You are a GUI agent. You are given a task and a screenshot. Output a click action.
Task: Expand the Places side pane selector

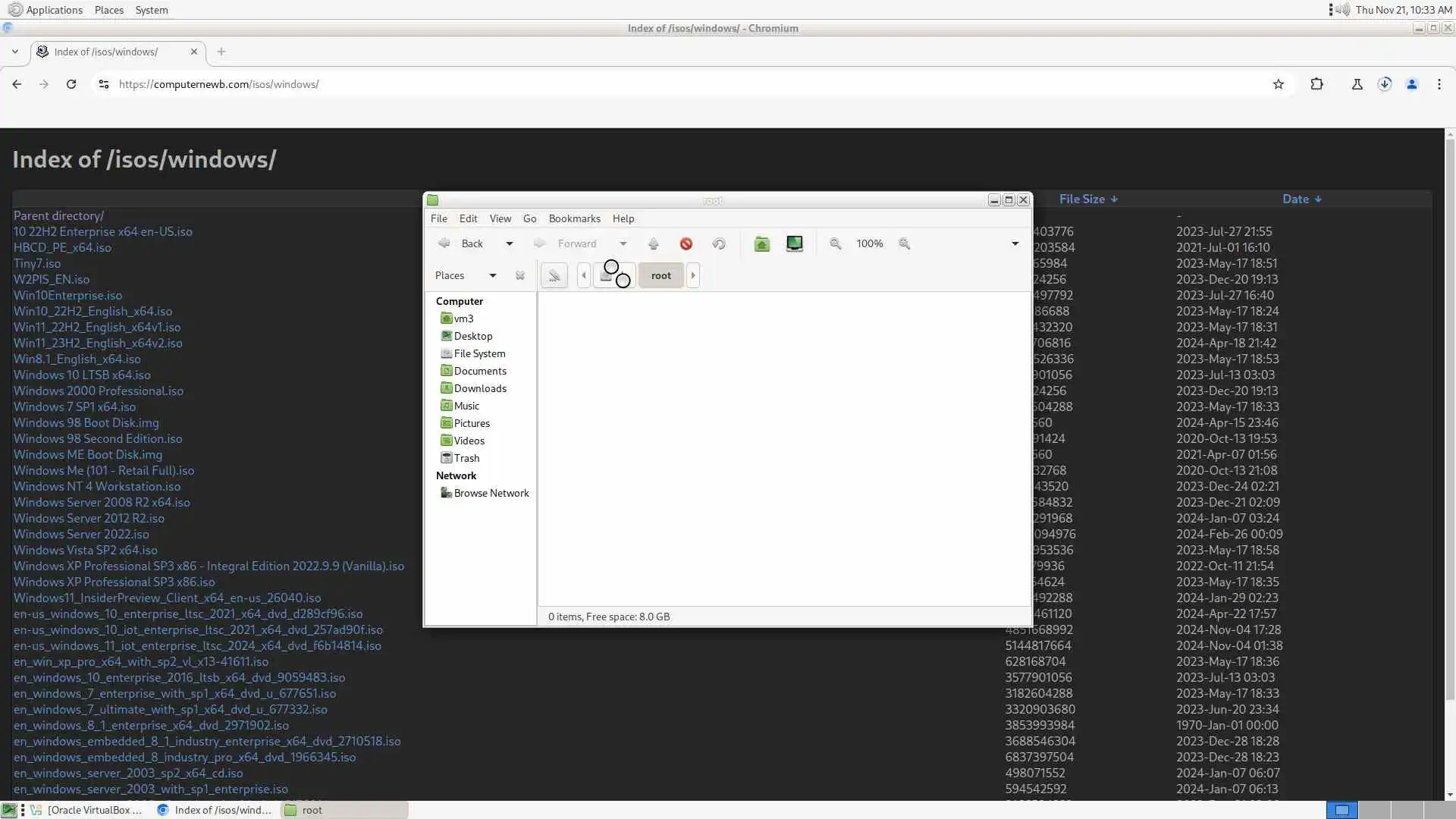pos(492,275)
